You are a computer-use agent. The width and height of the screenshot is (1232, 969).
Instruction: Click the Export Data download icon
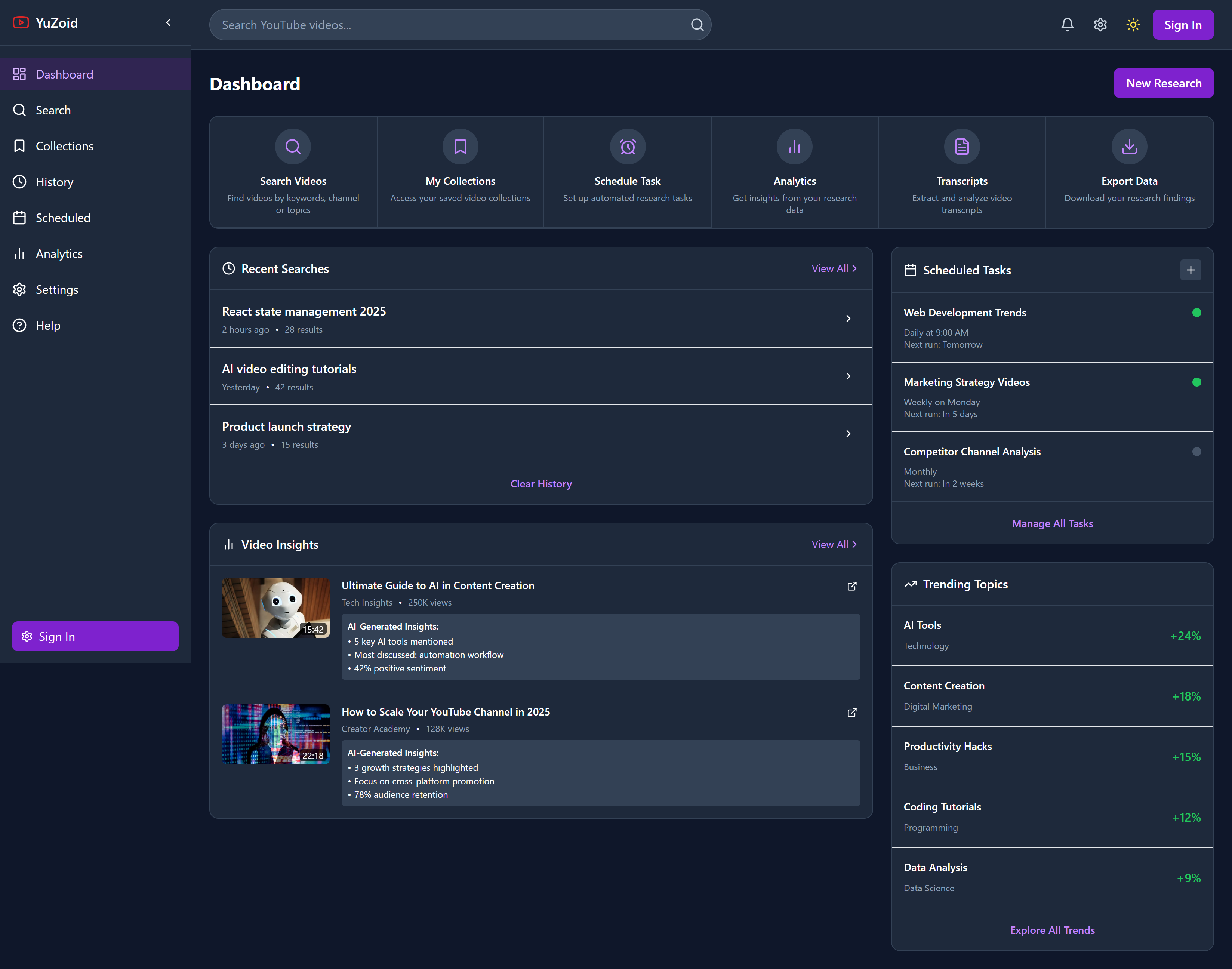click(1128, 147)
